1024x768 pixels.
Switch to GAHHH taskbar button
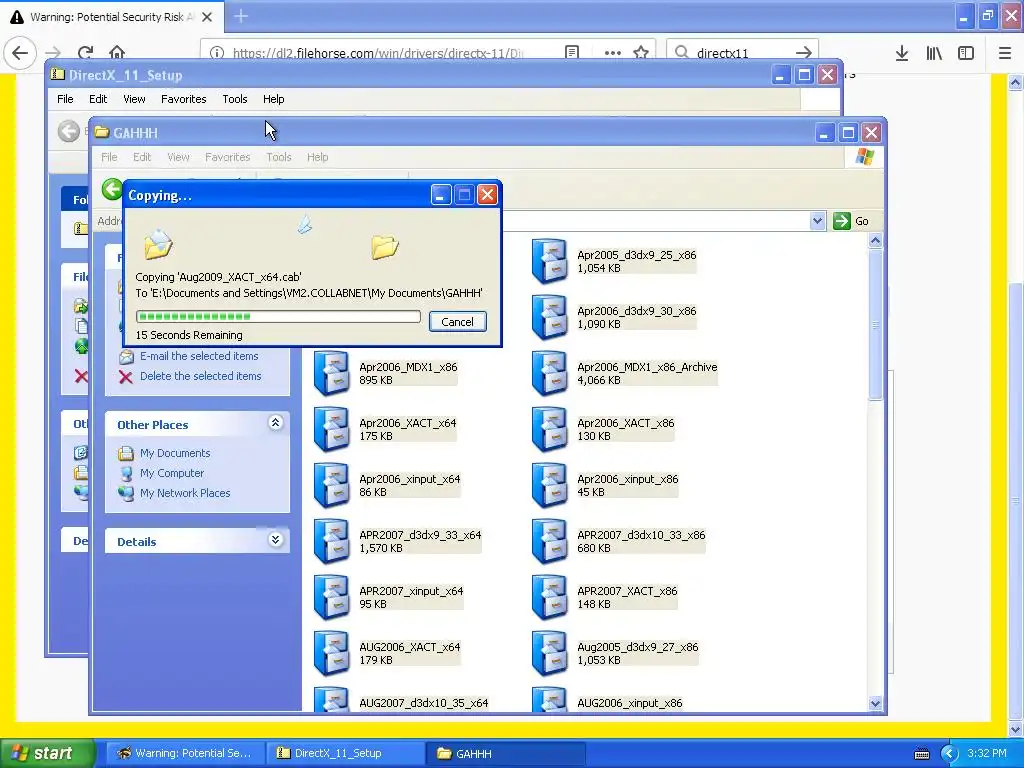click(504, 754)
